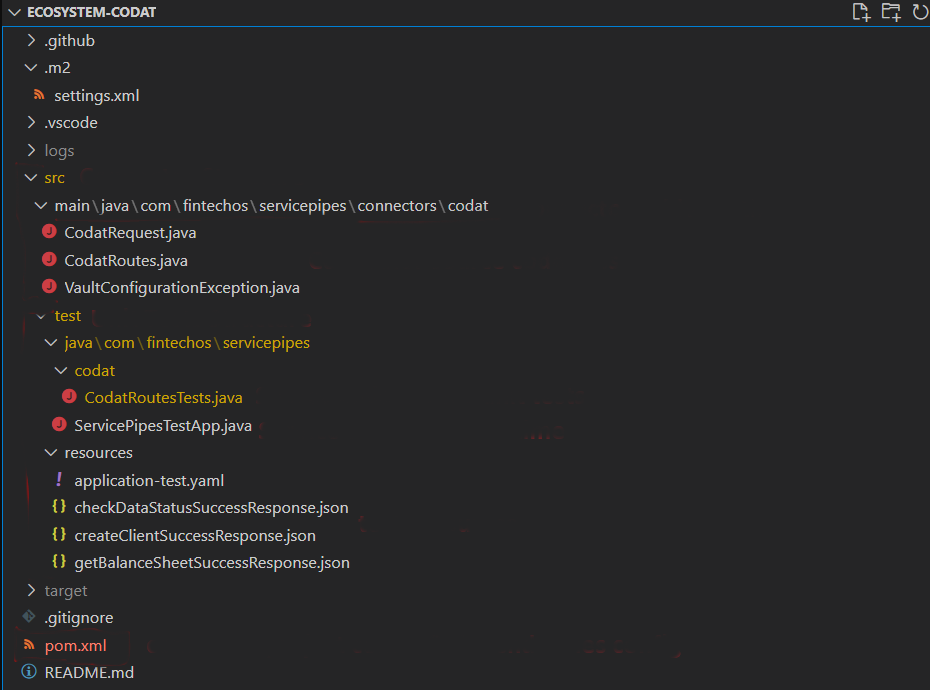Click the RSS-style icon beside settings.xml

39,96
